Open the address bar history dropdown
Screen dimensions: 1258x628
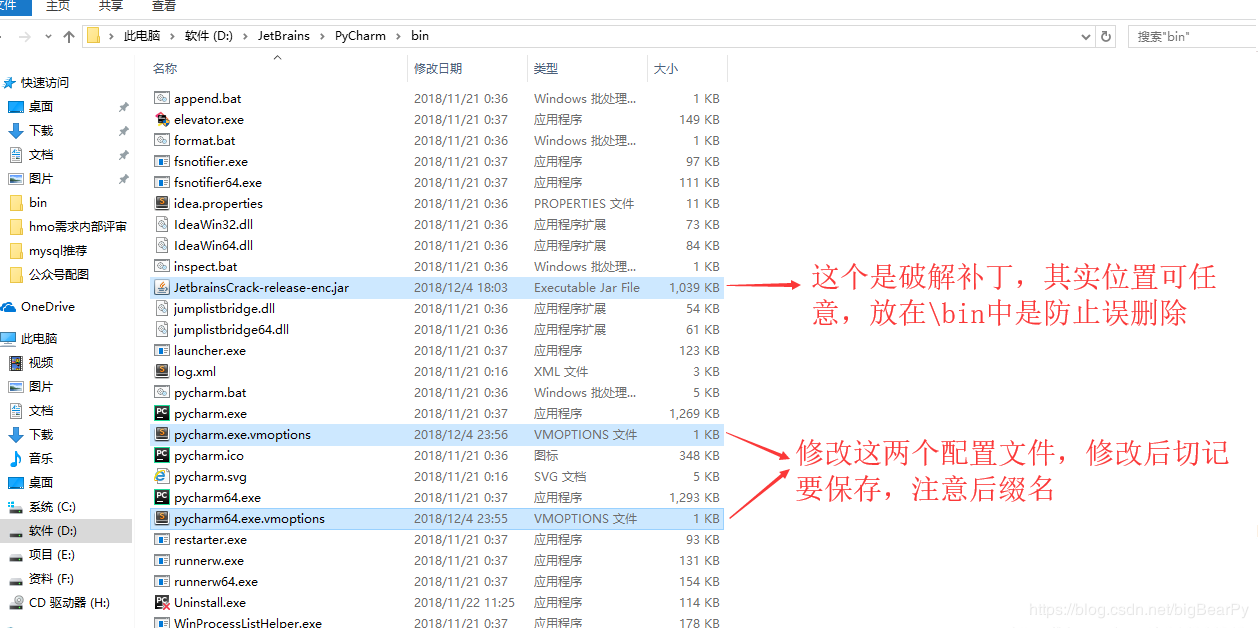click(x=1087, y=36)
